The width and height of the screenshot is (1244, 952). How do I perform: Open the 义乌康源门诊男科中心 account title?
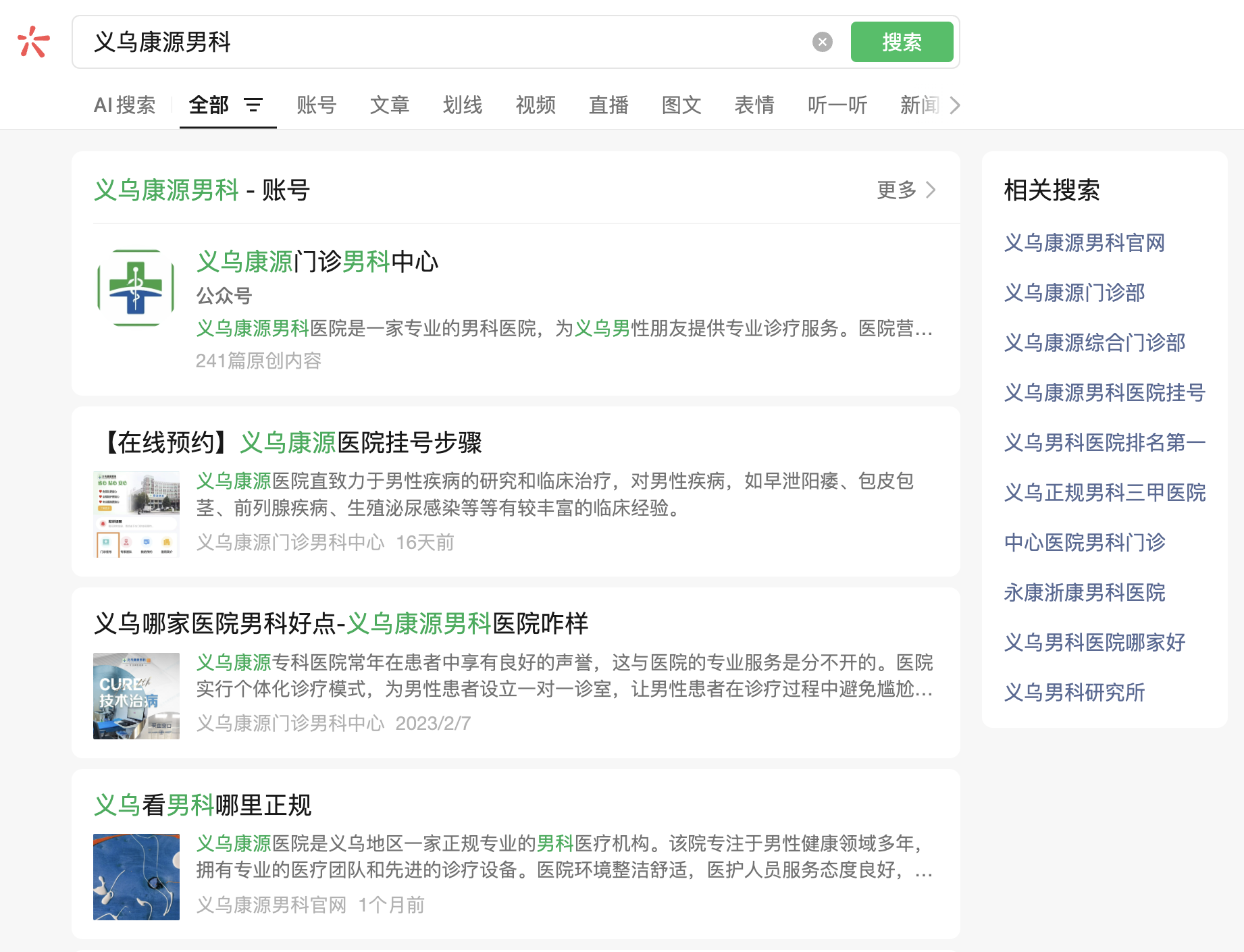pyautogui.click(x=317, y=261)
